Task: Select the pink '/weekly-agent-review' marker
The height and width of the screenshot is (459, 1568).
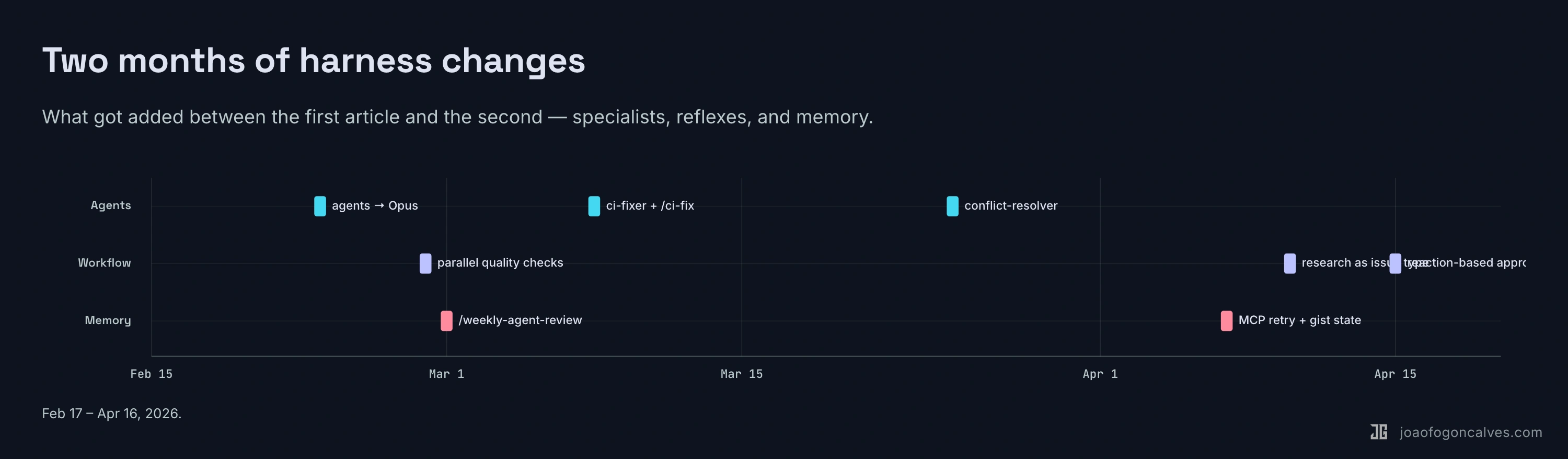Action: (x=446, y=321)
